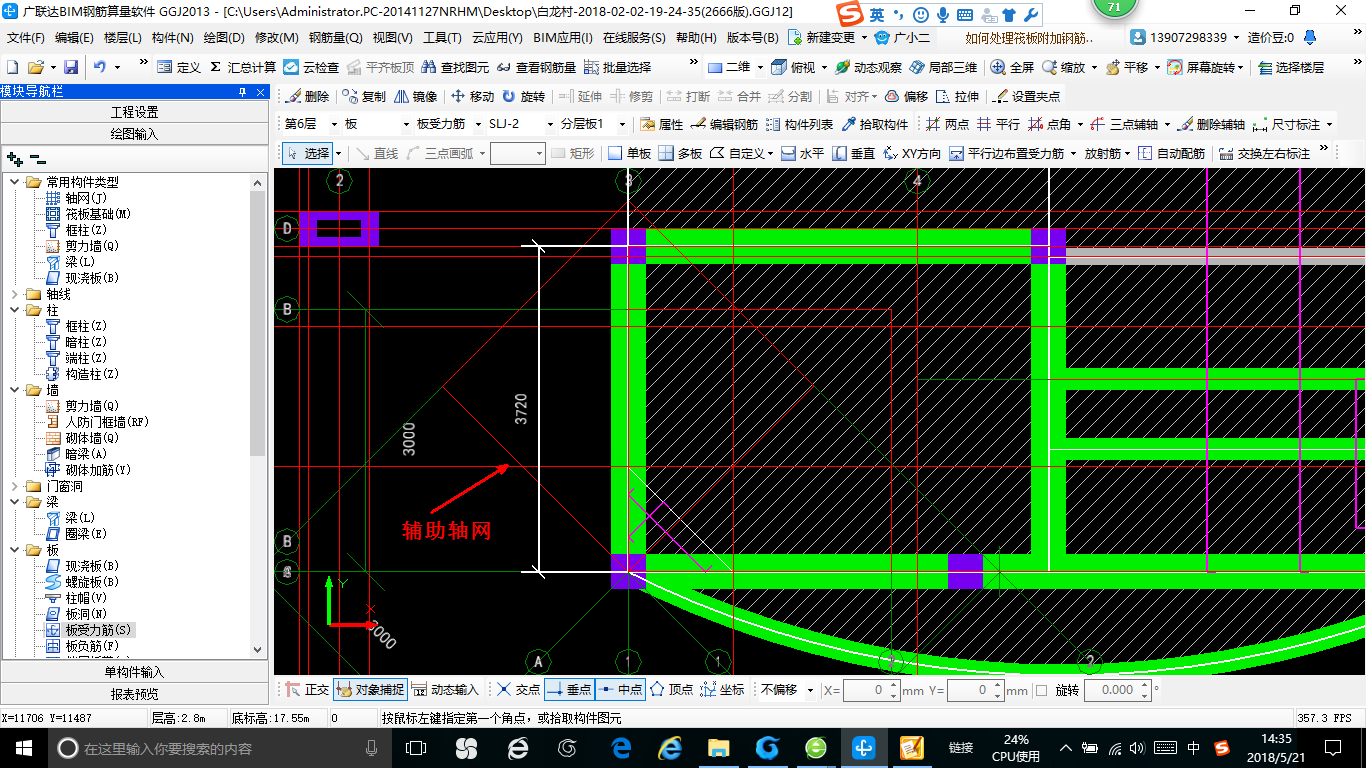Click 拾取构件 pick component tool

coord(875,124)
